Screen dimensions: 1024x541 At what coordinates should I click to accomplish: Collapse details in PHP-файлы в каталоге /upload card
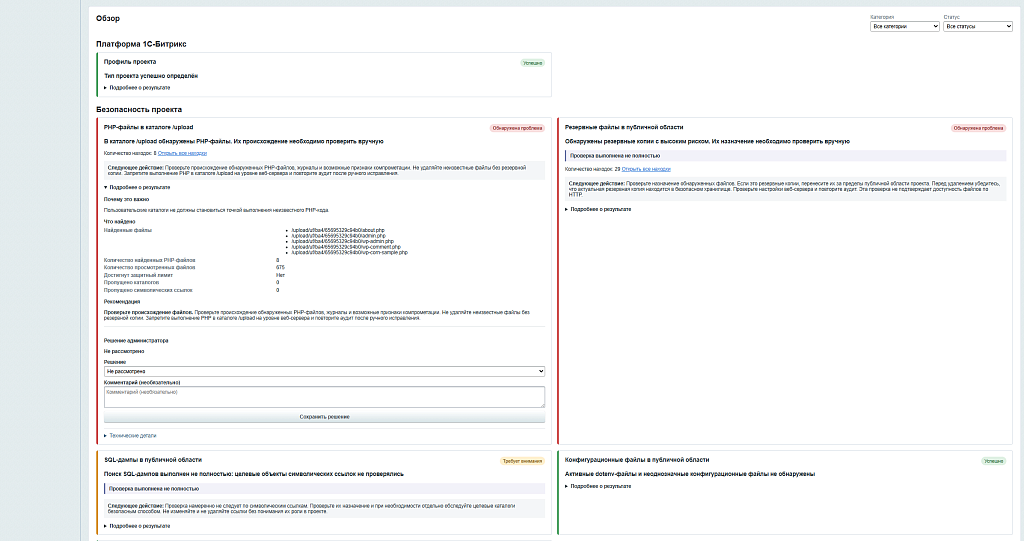tap(137, 187)
